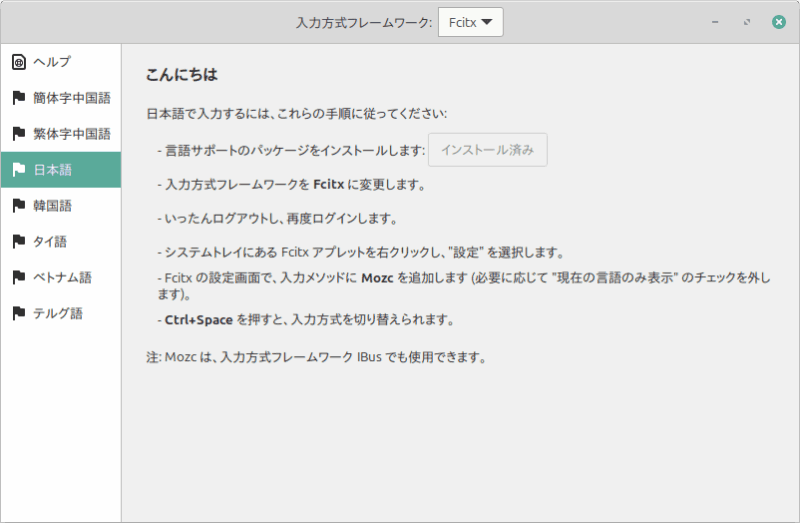Click the こんにちは heading

(x=181, y=75)
